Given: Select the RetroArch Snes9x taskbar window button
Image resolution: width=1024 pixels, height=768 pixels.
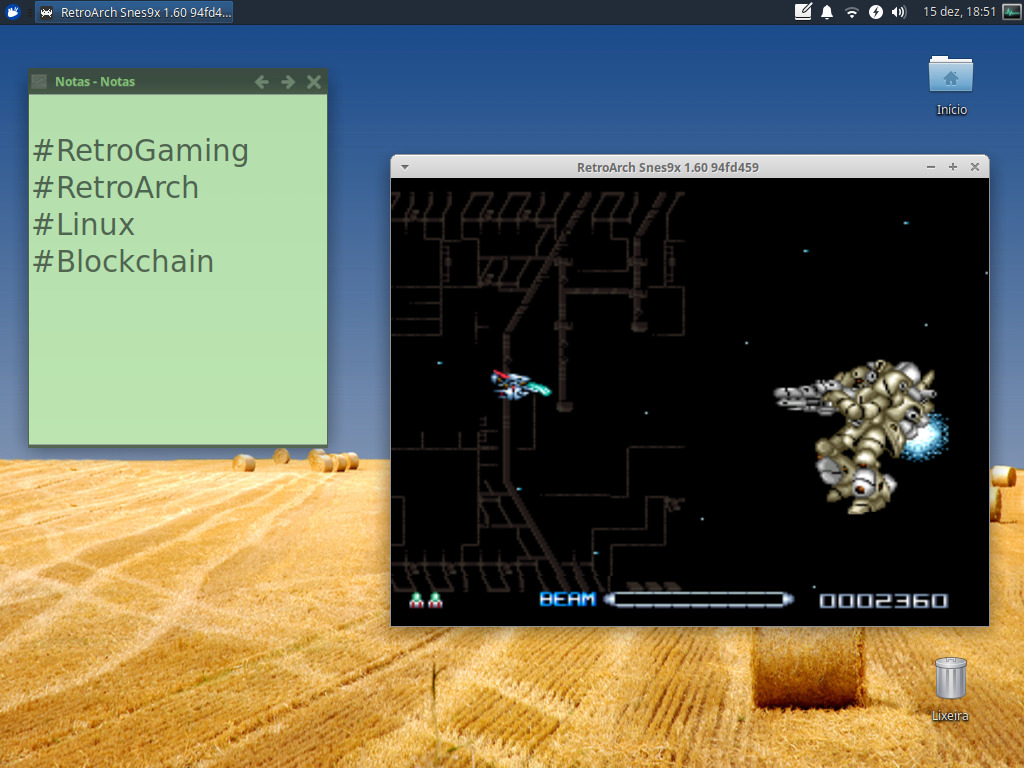Looking at the screenshot, I should (135, 12).
